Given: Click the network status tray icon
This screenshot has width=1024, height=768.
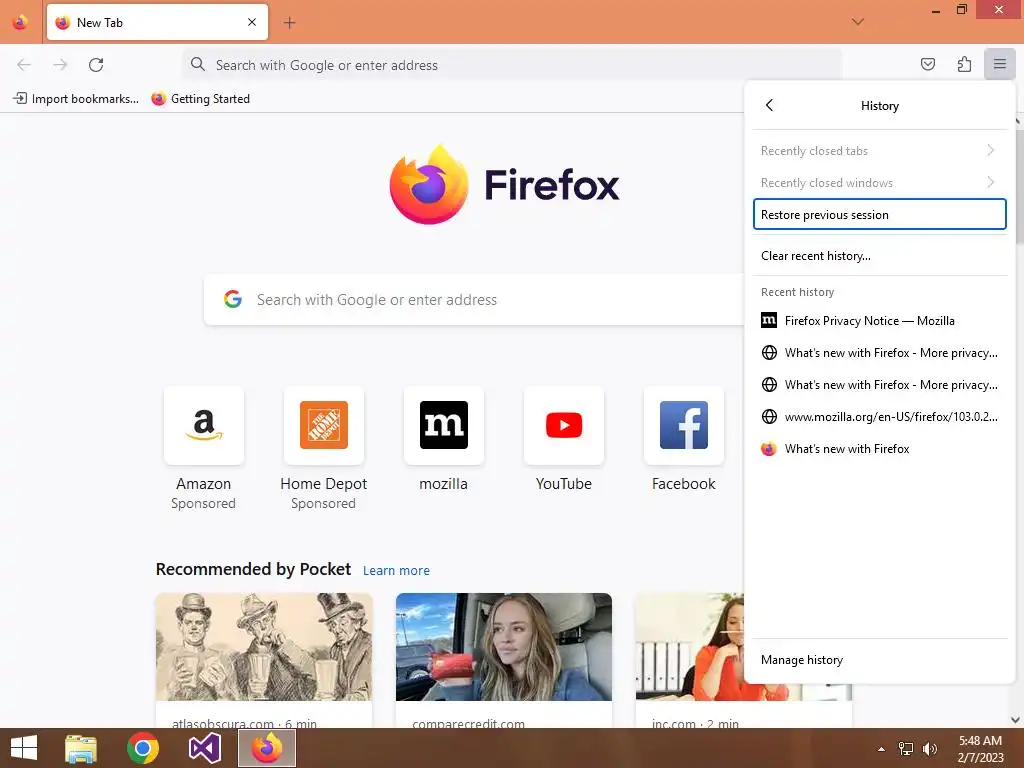Looking at the screenshot, I should [x=906, y=749].
